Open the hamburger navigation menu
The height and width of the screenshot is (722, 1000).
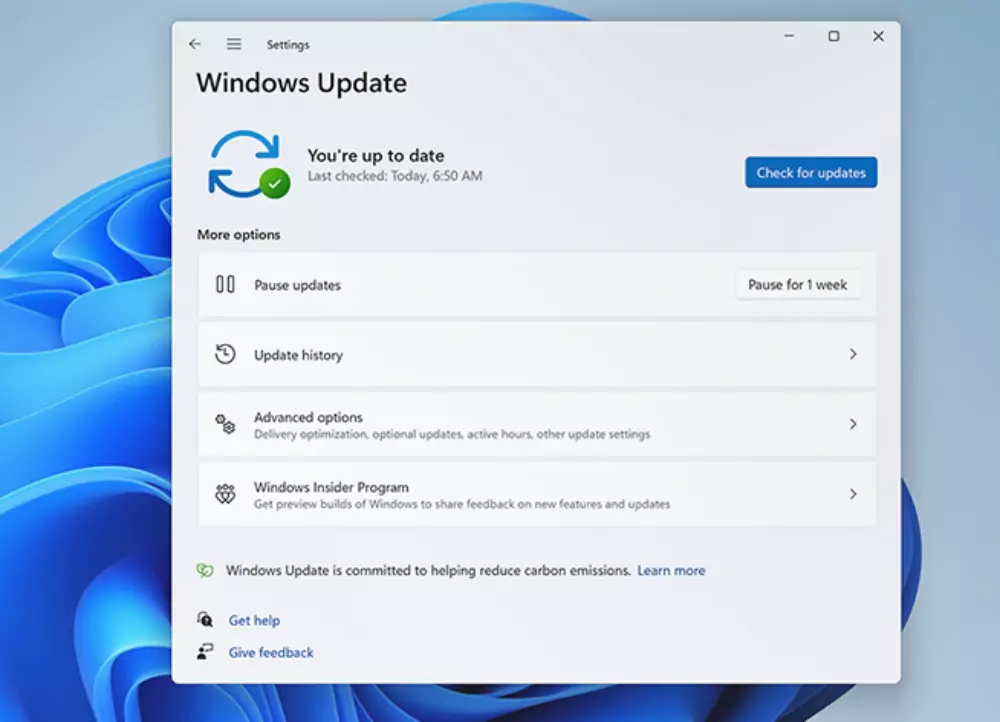[233, 44]
